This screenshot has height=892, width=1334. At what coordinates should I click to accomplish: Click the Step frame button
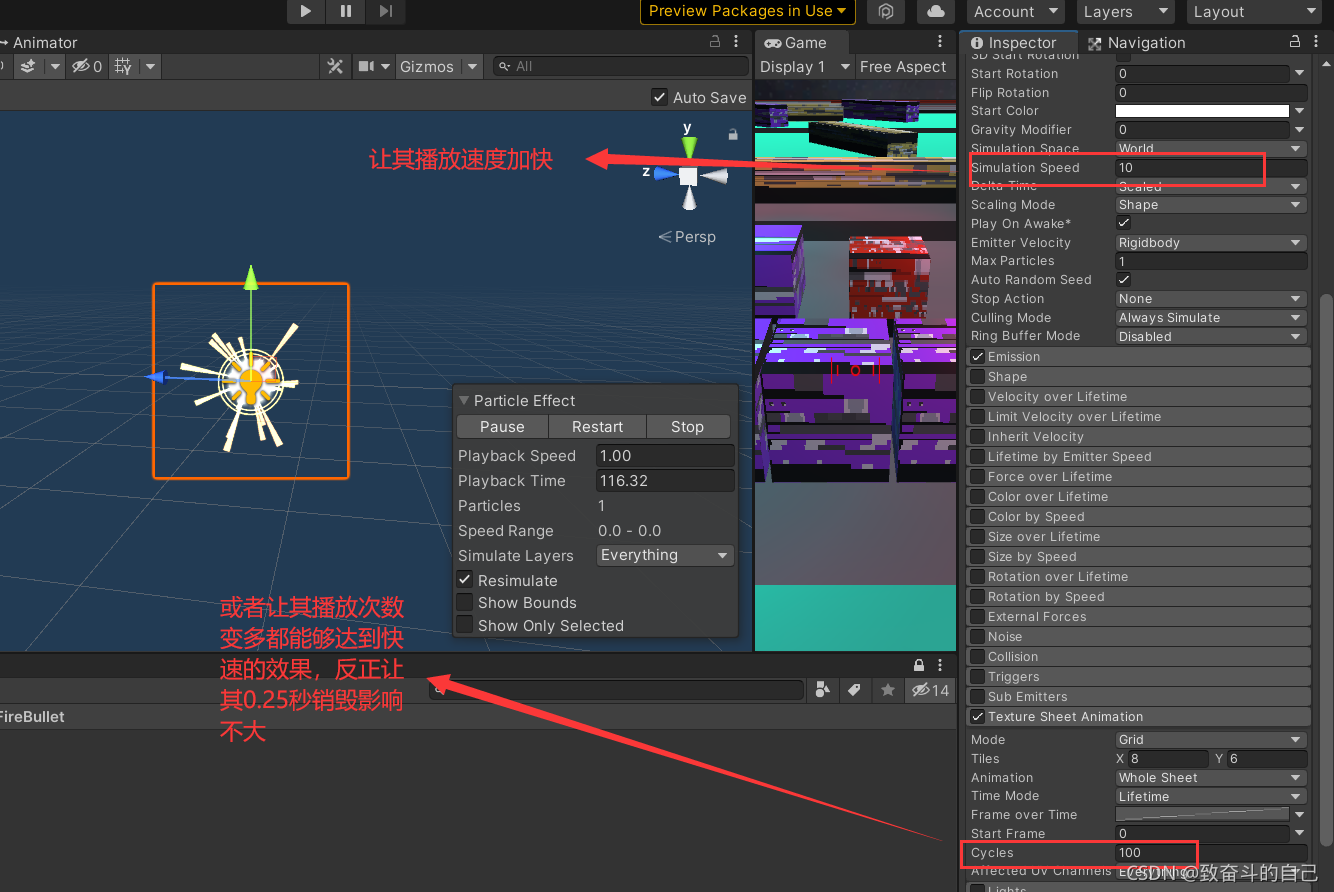click(385, 11)
